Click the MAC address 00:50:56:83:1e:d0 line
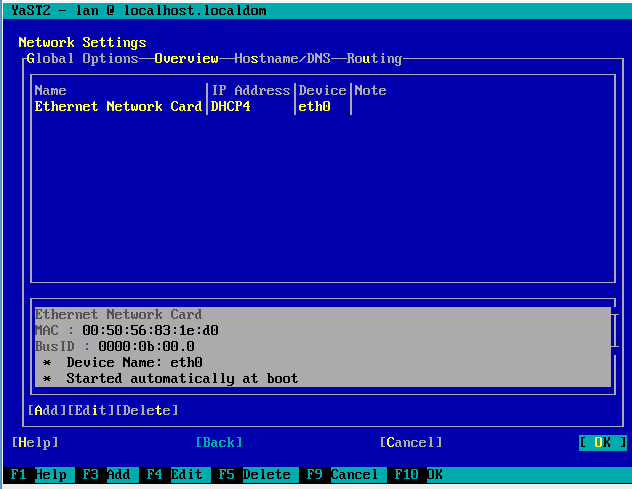The image size is (632, 489). tap(127, 331)
